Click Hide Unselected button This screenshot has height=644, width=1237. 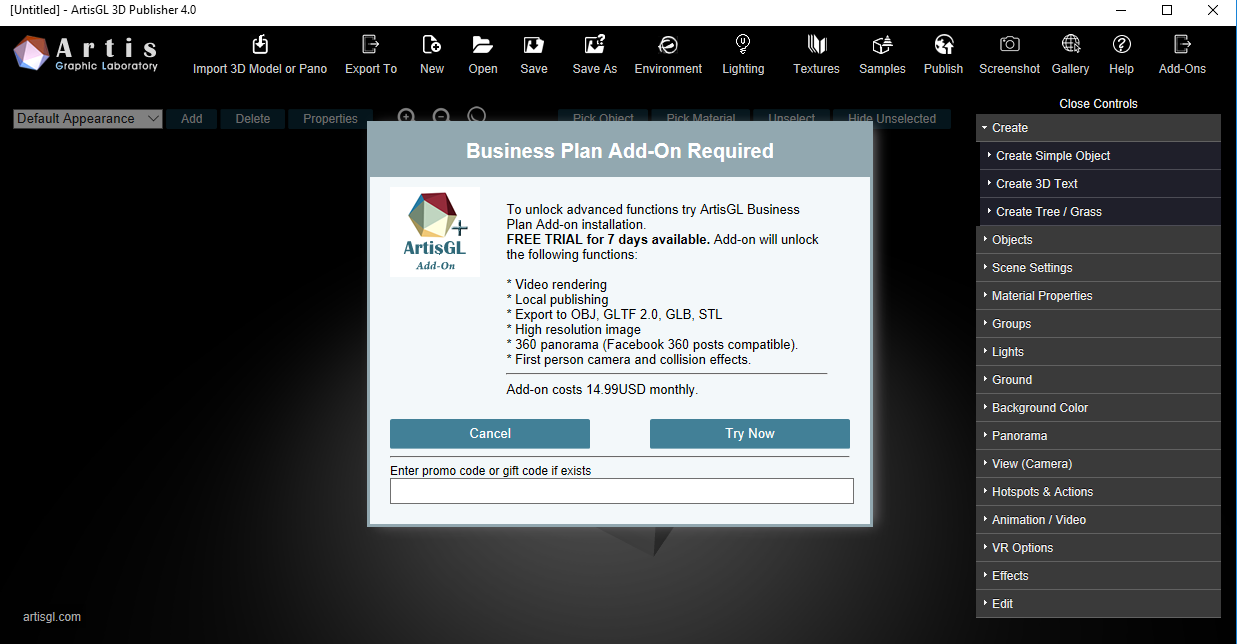[892, 118]
